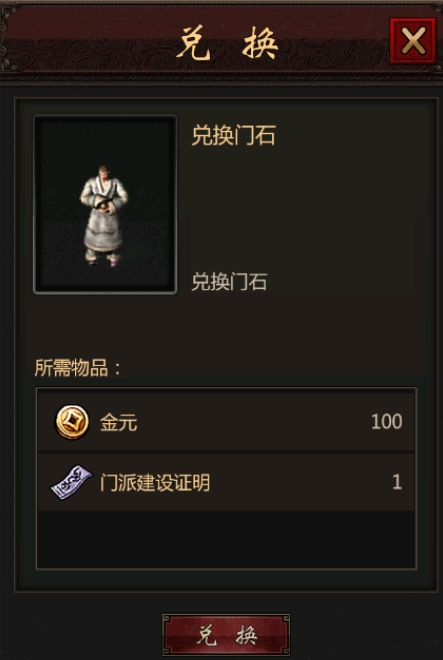Click the 兑换 title in the header bar
Screen dimensions: 443x660
click(x=227, y=43)
